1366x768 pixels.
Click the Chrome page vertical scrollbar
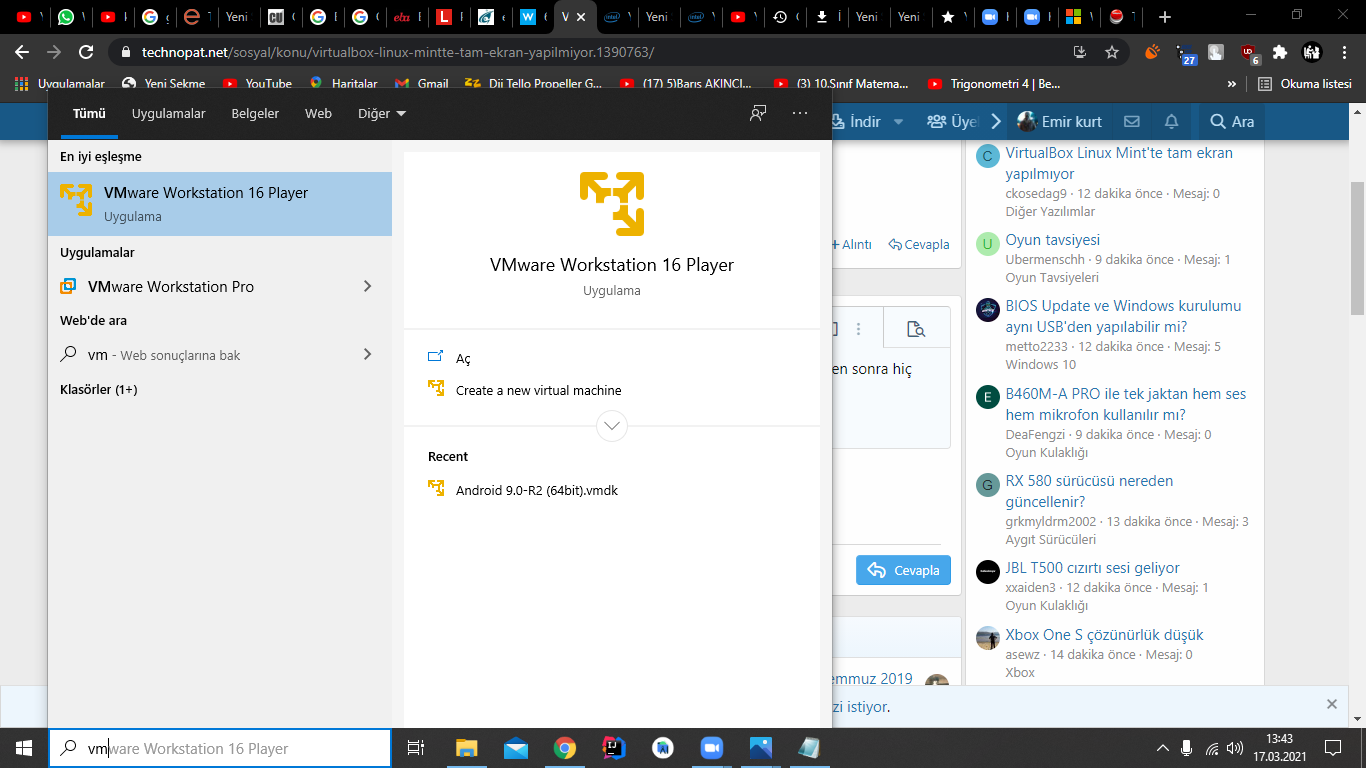click(1357, 250)
